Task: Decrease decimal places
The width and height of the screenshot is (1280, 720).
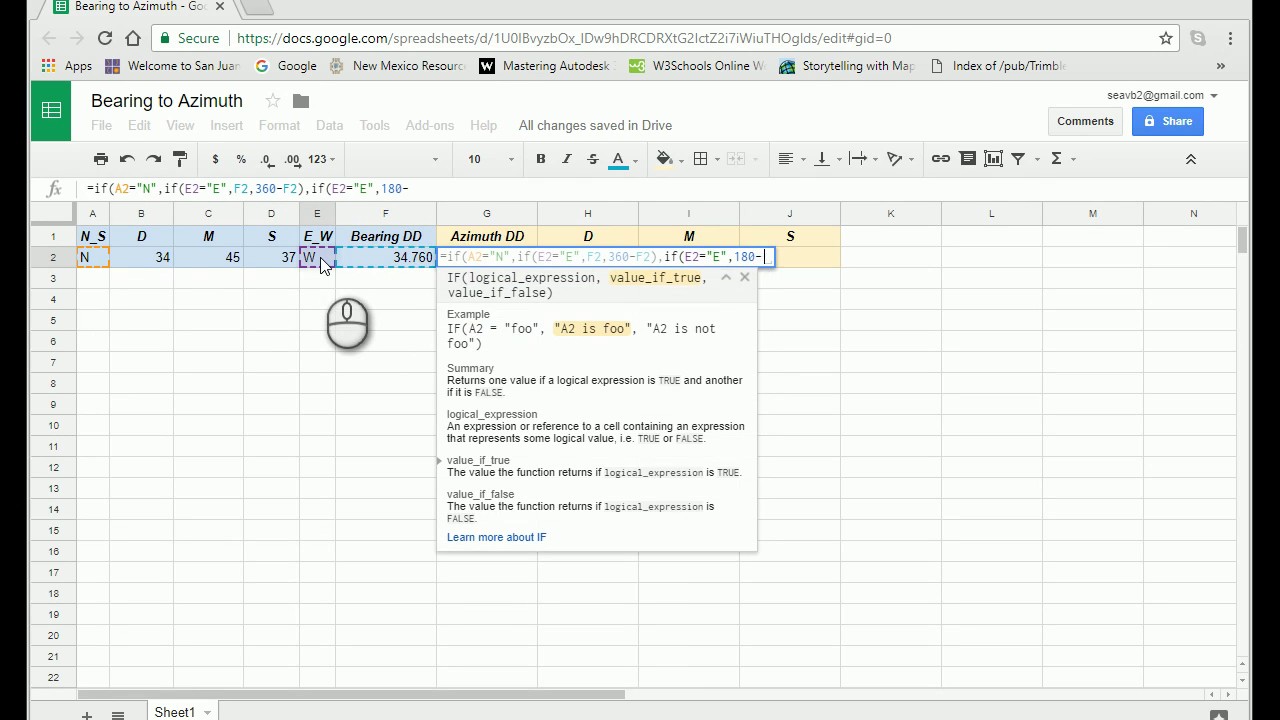Action: (x=267, y=159)
